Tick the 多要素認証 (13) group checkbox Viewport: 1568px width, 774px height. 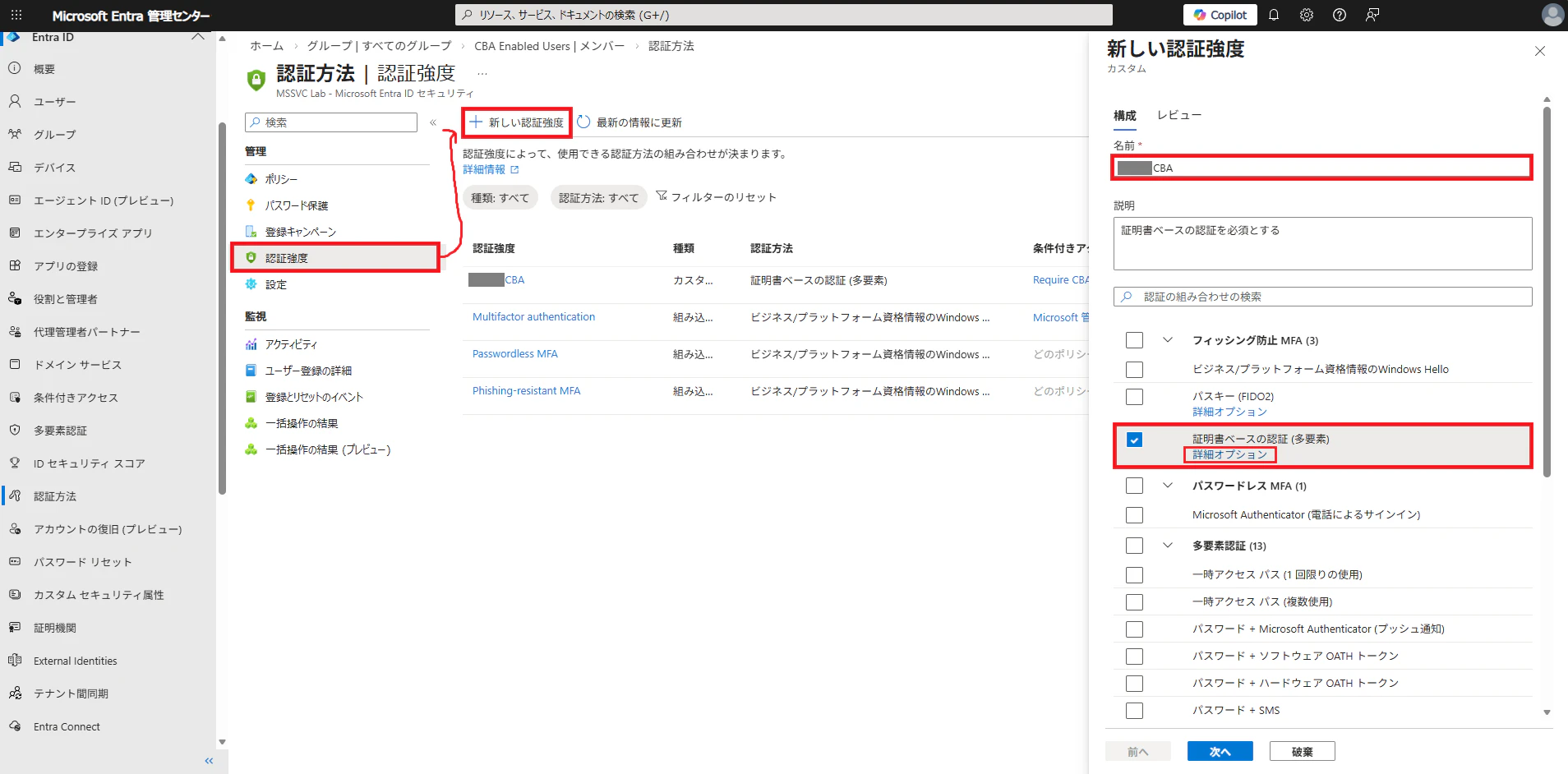[x=1134, y=546]
